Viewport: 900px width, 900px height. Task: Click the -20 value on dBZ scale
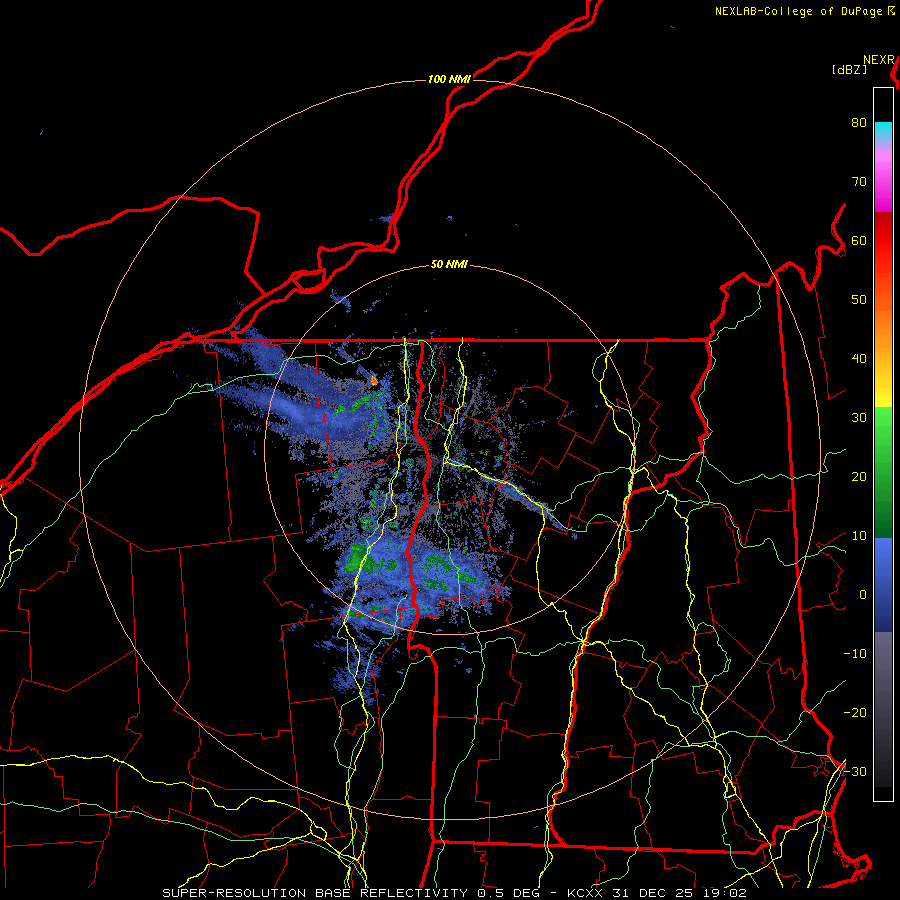(x=855, y=712)
